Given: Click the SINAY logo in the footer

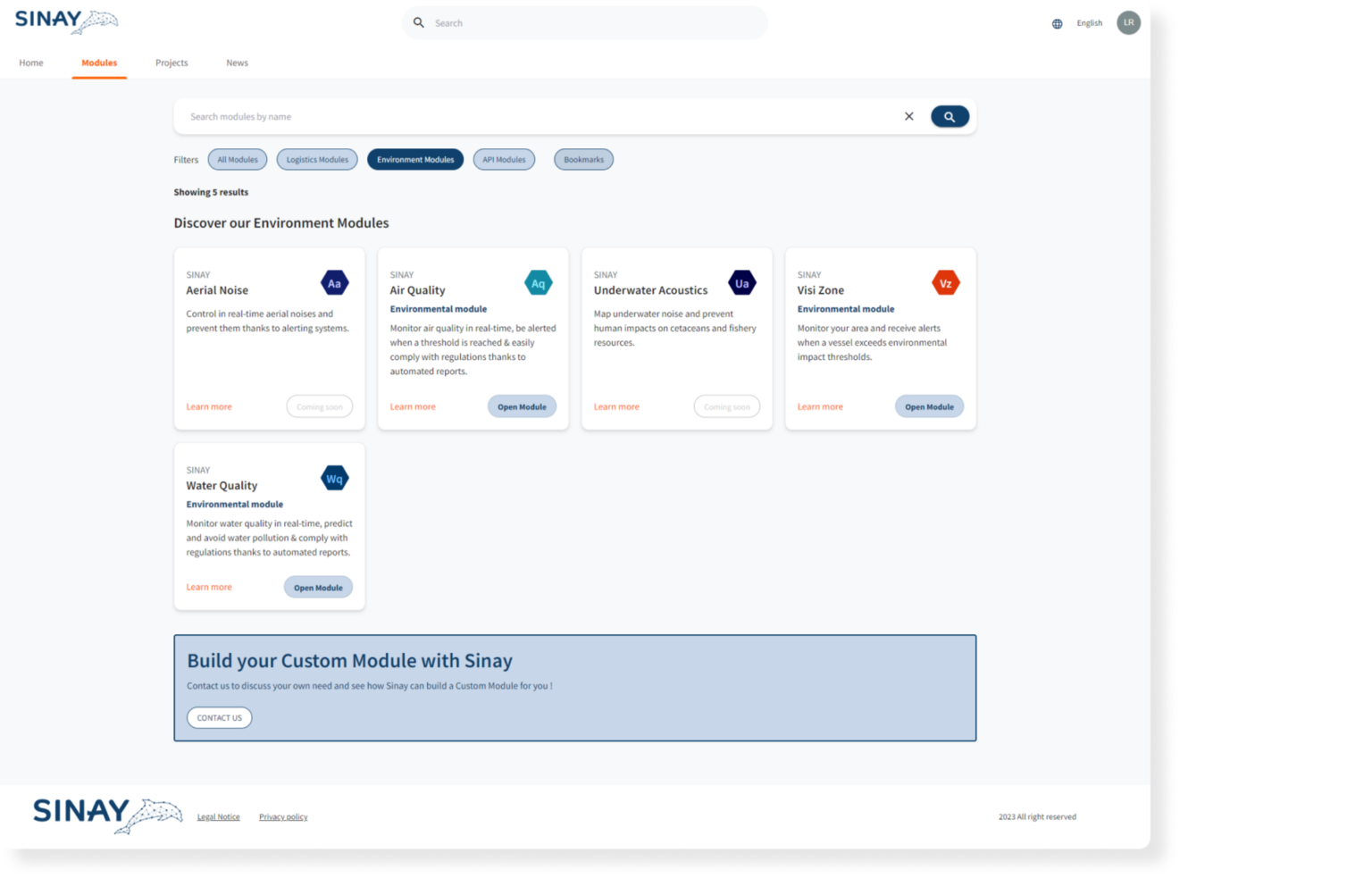Looking at the screenshot, I should tap(107, 815).
